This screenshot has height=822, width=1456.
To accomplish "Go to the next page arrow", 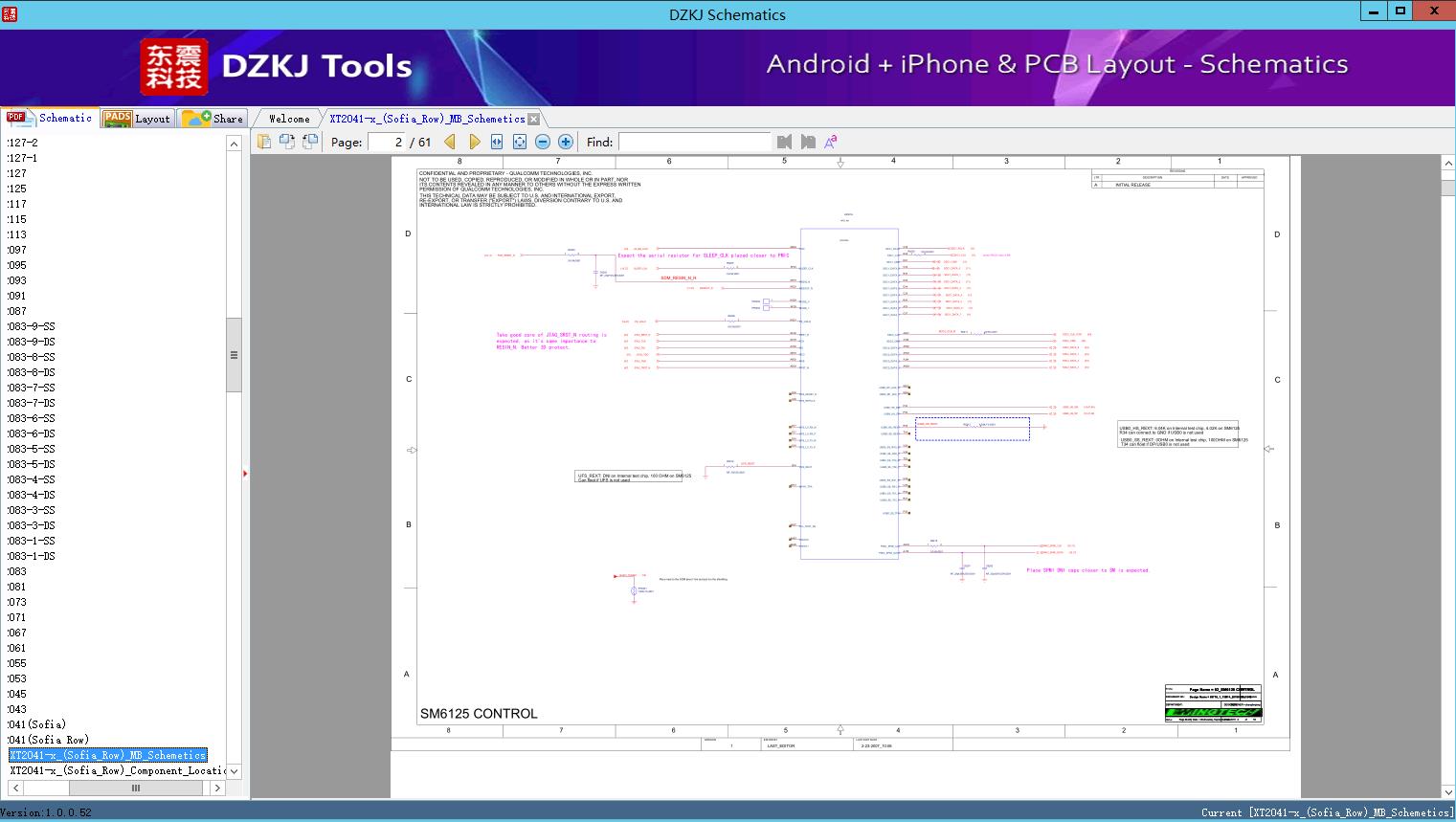I will [x=474, y=142].
